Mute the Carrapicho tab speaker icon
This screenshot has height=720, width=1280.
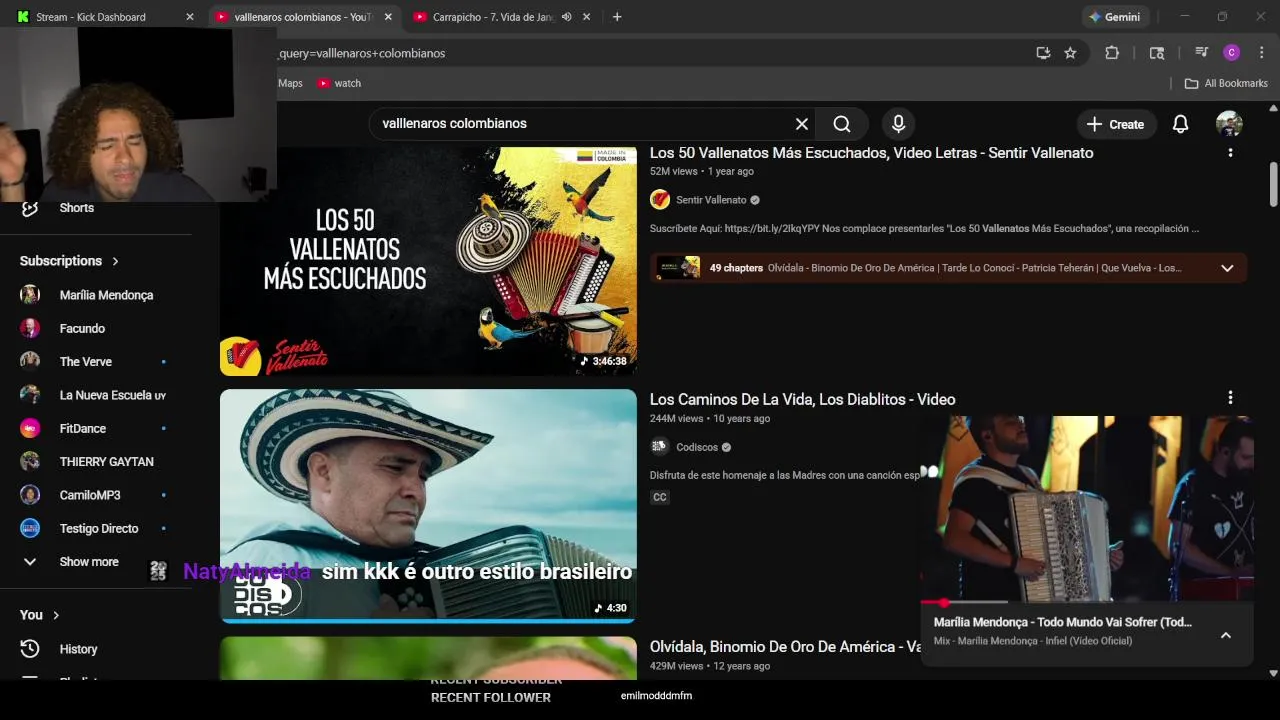567,17
